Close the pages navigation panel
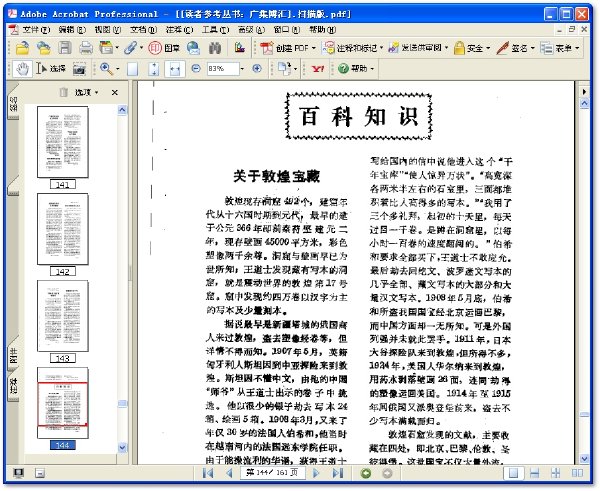The height and width of the screenshot is (491, 600). pos(114,92)
